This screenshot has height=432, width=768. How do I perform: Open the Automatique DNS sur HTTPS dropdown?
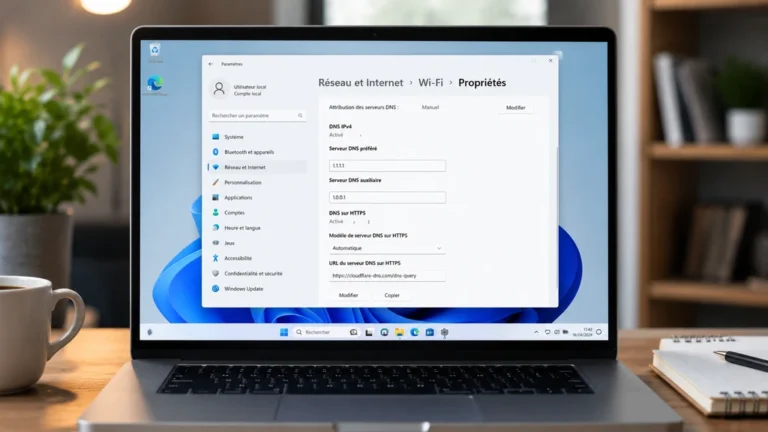(x=387, y=248)
